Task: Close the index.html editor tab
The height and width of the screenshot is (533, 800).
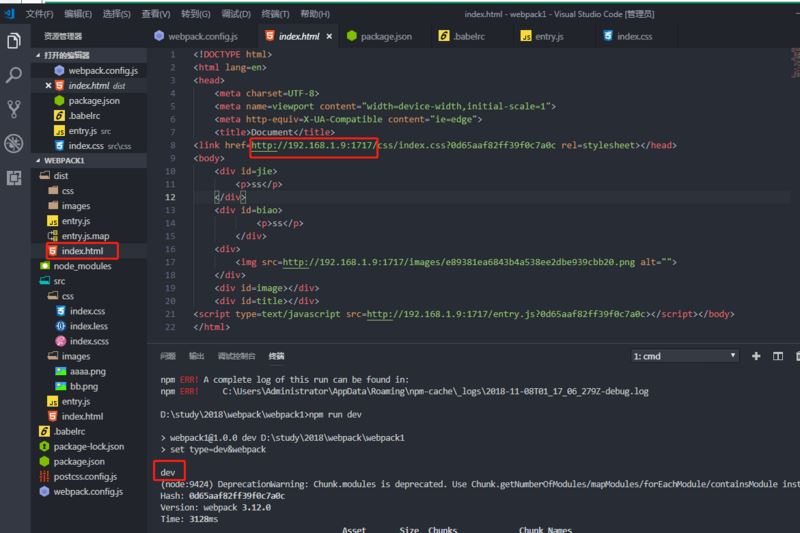Action: [329, 36]
